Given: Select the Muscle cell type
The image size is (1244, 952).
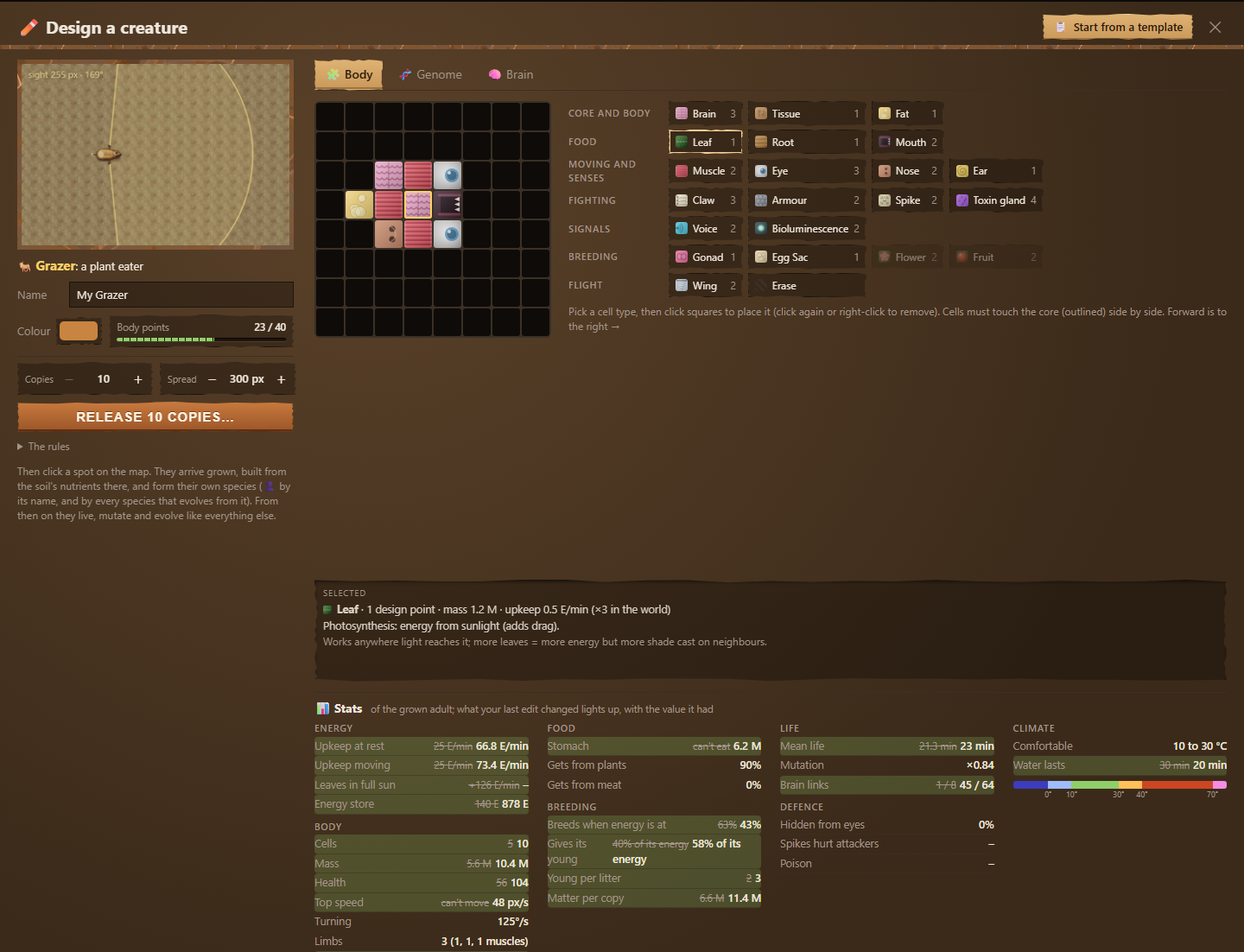Looking at the screenshot, I should point(705,171).
